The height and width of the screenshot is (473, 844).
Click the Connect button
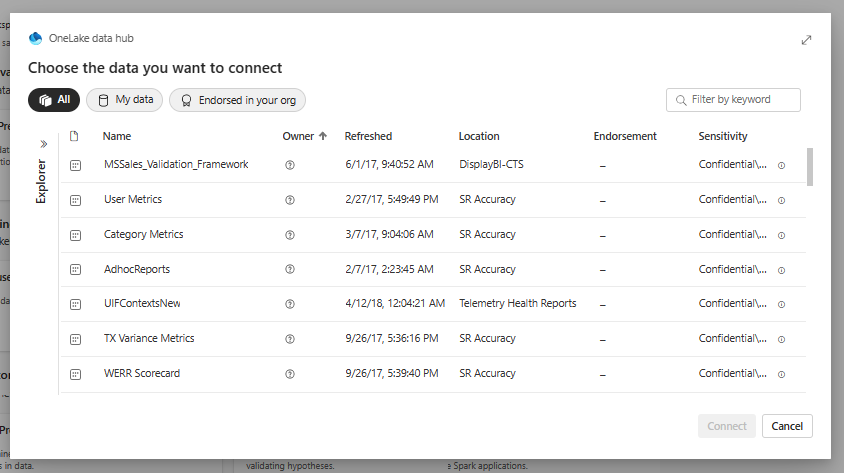tap(727, 426)
